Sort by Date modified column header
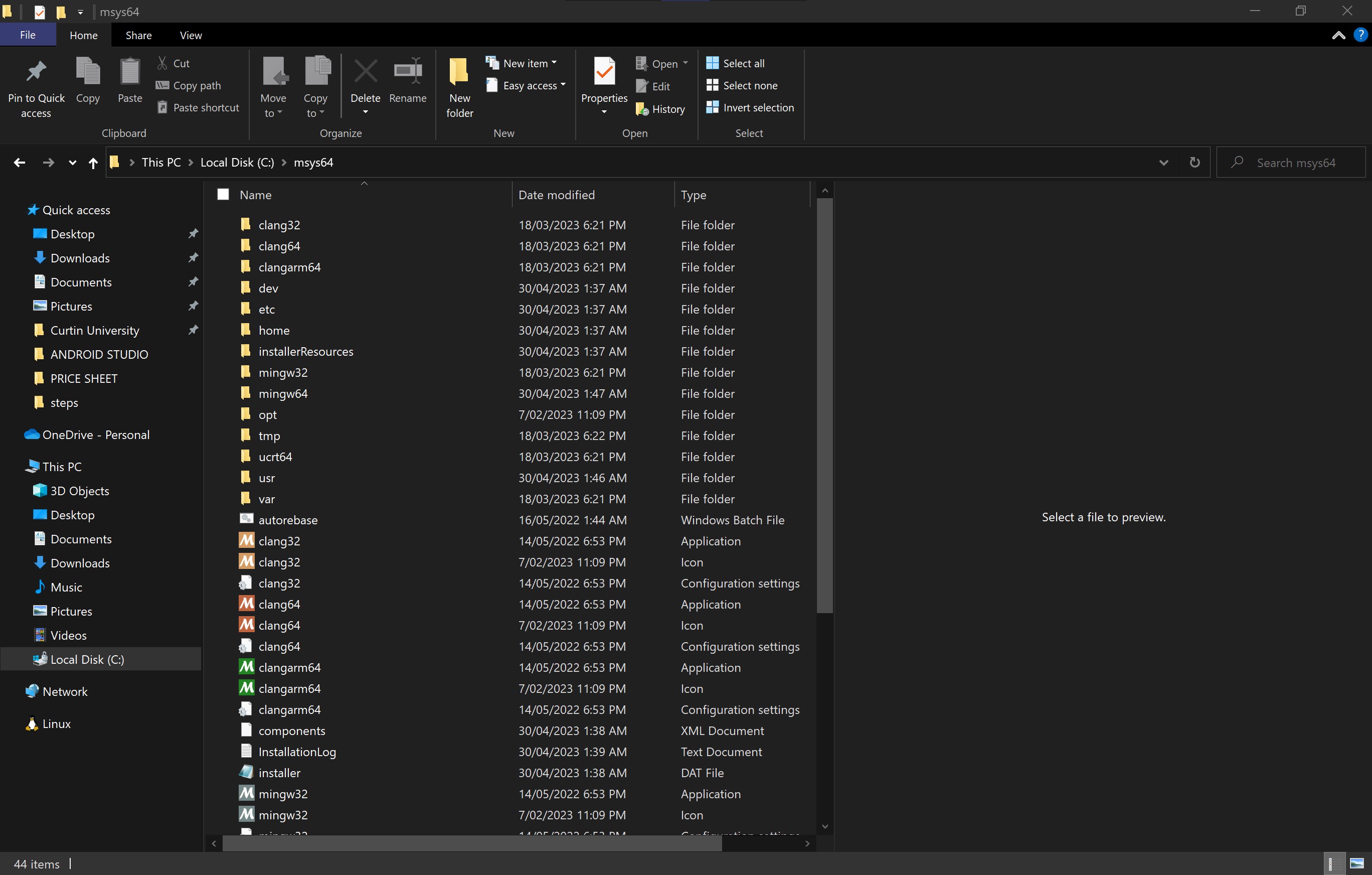The height and width of the screenshot is (875, 1372). [x=593, y=195]
